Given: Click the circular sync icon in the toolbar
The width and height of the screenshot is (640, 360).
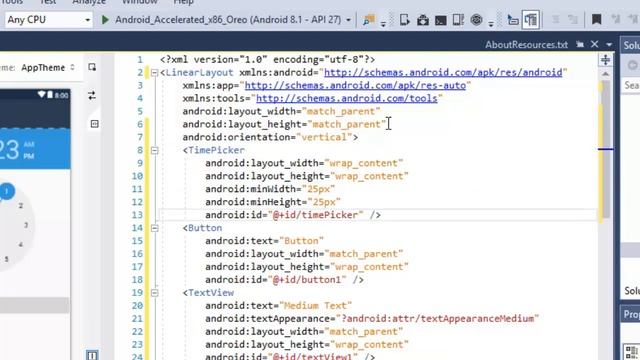Looking at the screenshot, I should click(476, 20).
